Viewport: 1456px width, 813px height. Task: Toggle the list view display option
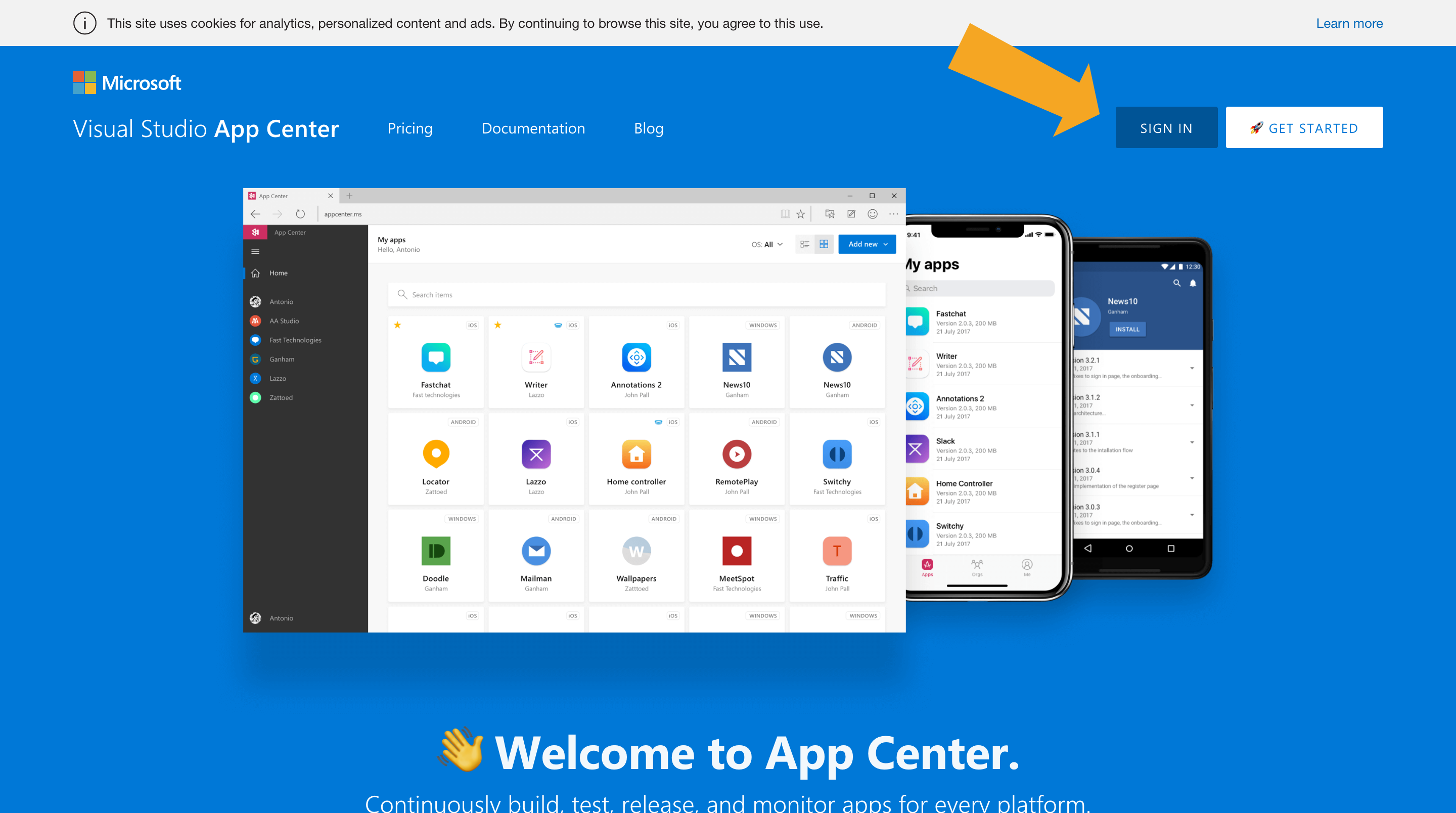805,244
